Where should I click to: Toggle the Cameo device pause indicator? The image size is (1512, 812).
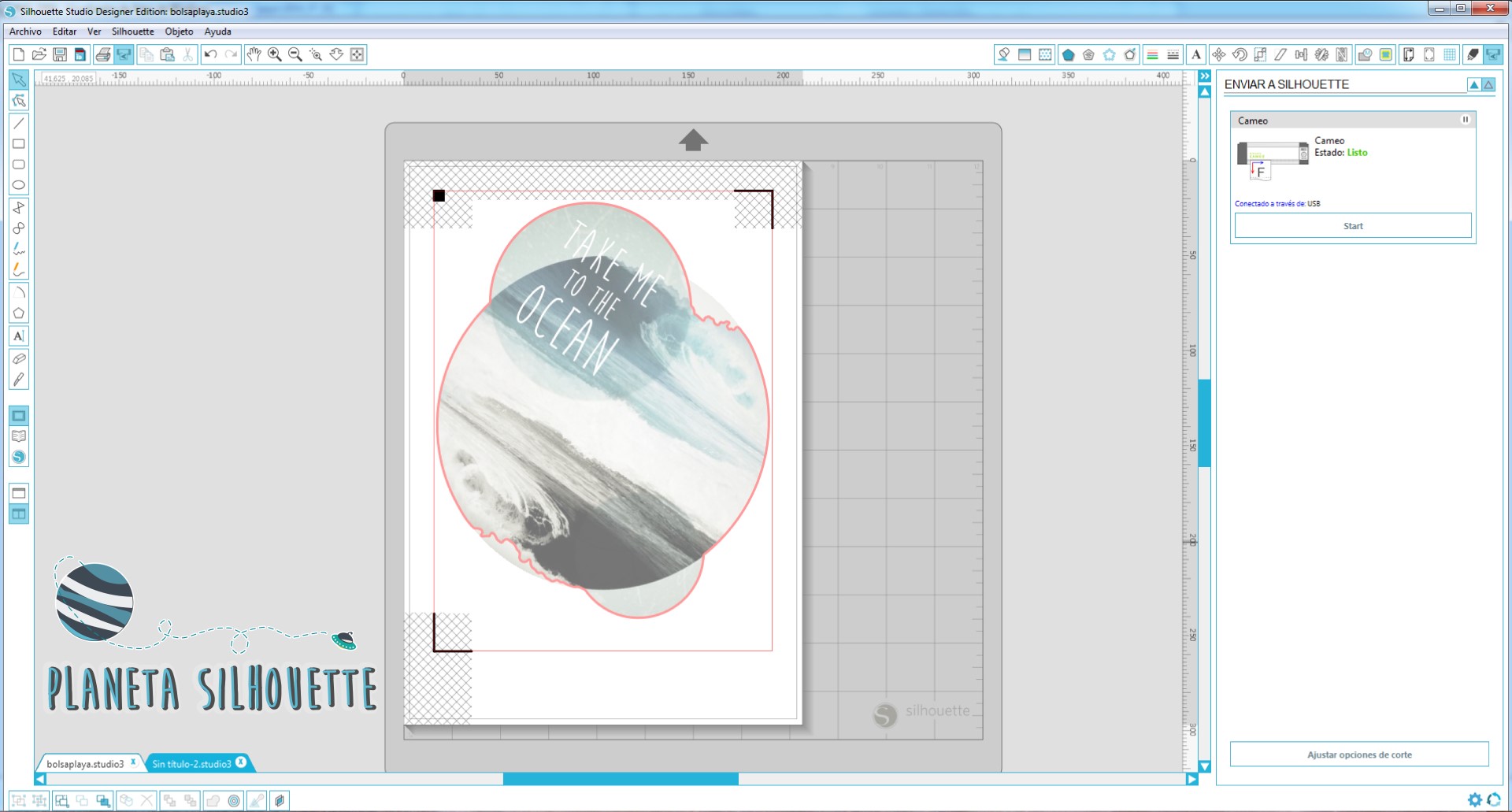coord(1465,121)
